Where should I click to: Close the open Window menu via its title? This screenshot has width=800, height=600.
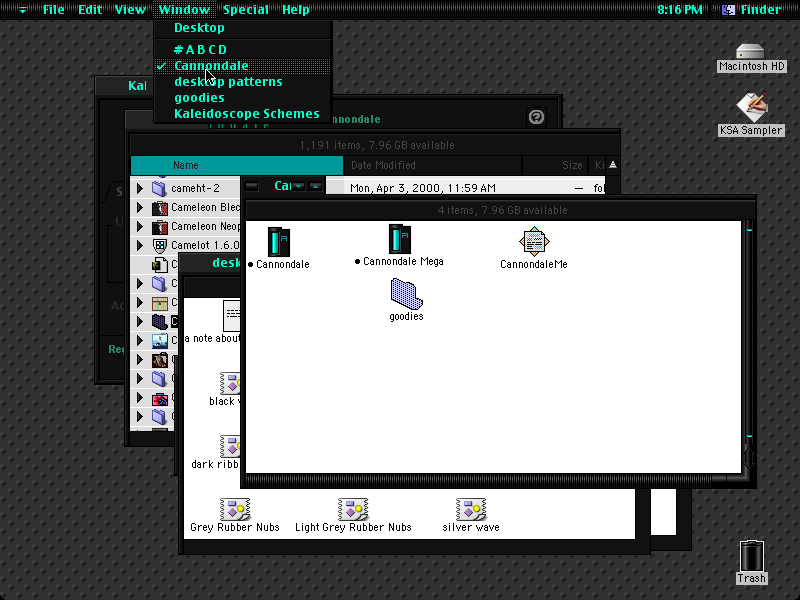tap(184, 10)
